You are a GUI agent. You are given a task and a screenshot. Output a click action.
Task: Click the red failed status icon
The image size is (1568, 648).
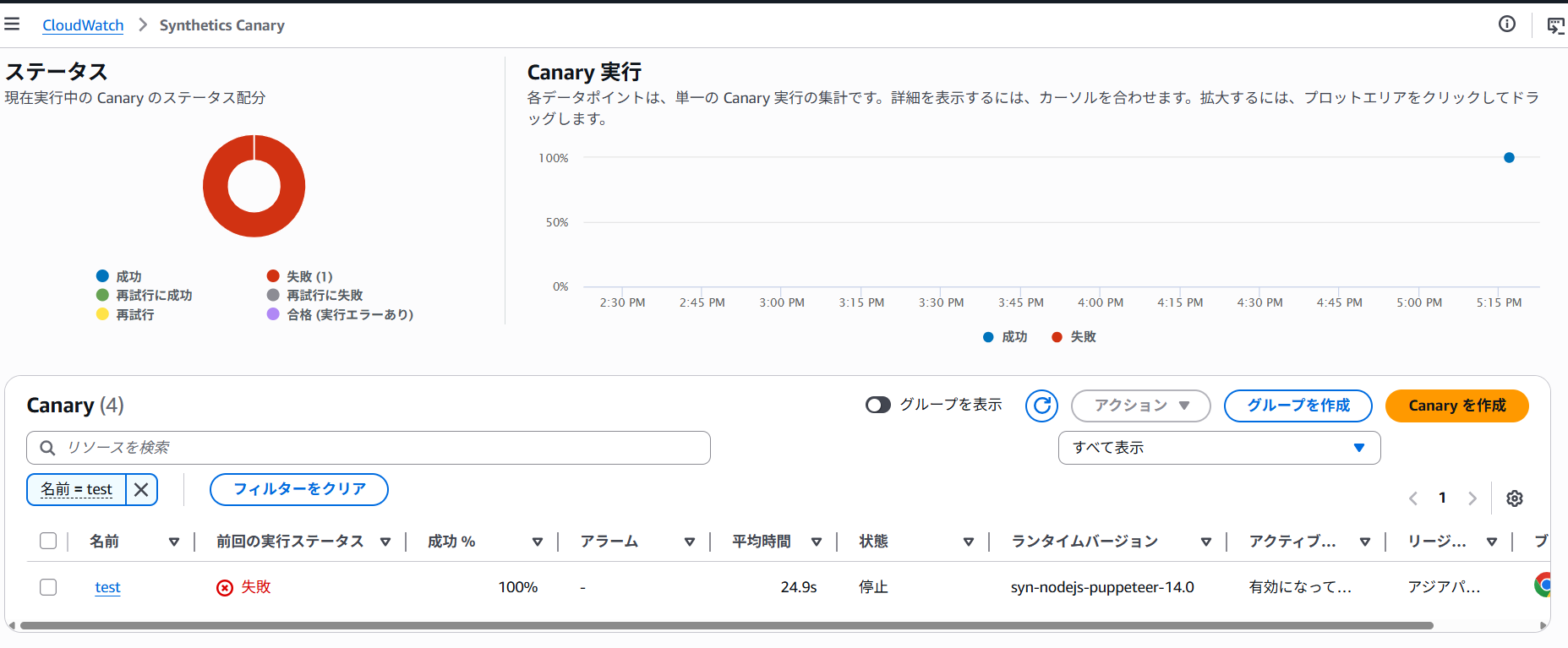225,588
